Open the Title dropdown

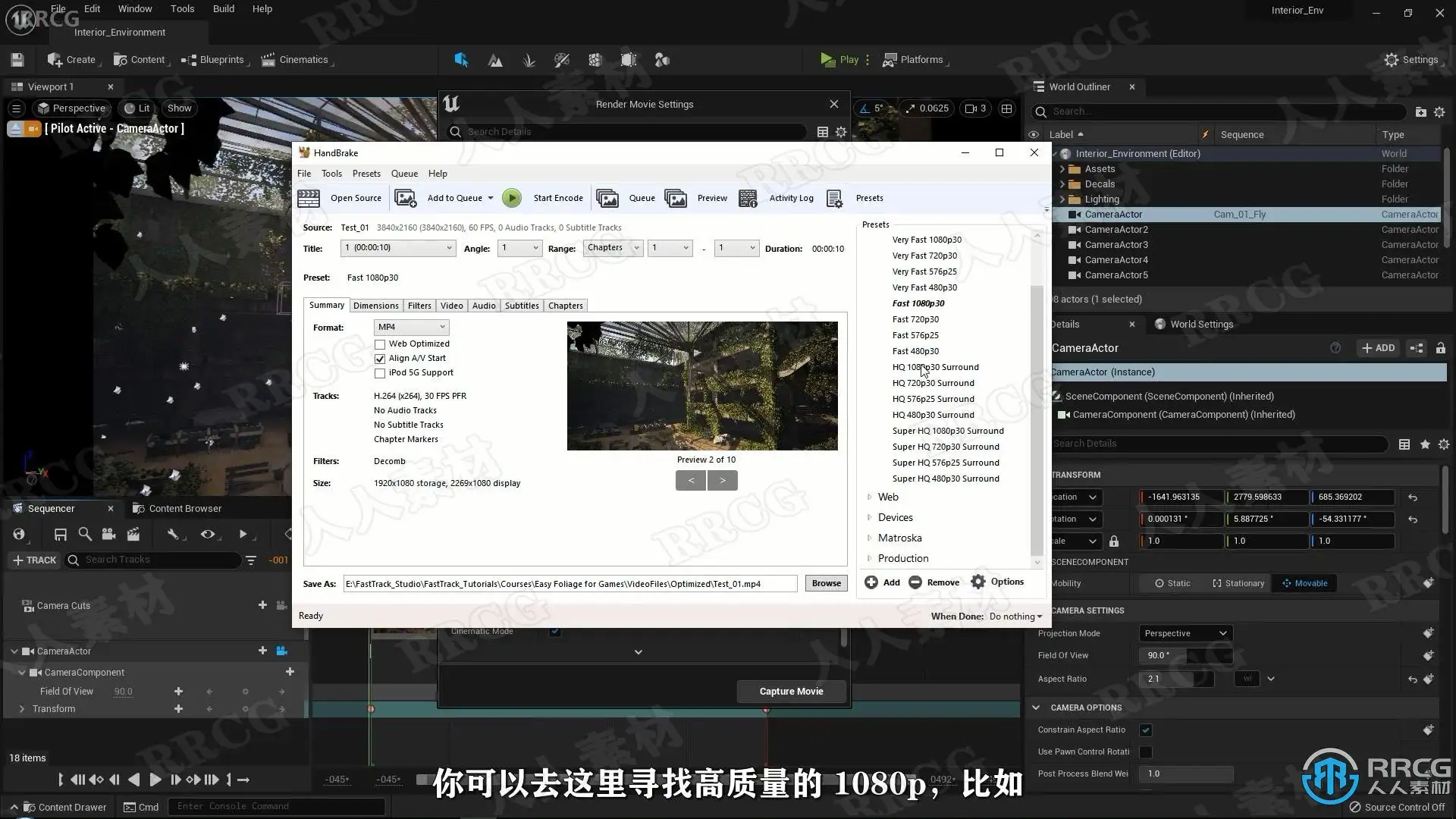[x=398, y=248]
